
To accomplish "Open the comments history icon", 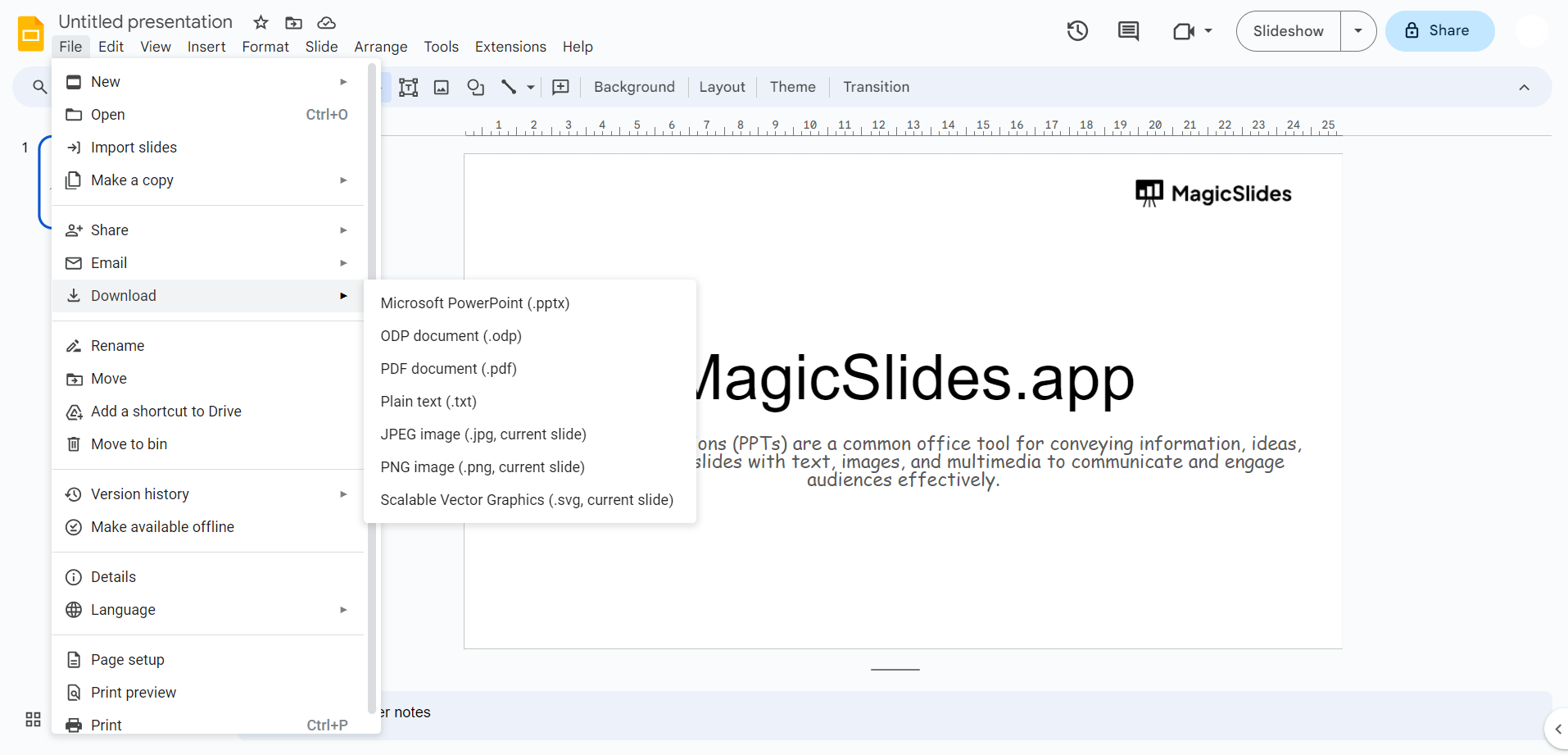I will (1128, 31).
